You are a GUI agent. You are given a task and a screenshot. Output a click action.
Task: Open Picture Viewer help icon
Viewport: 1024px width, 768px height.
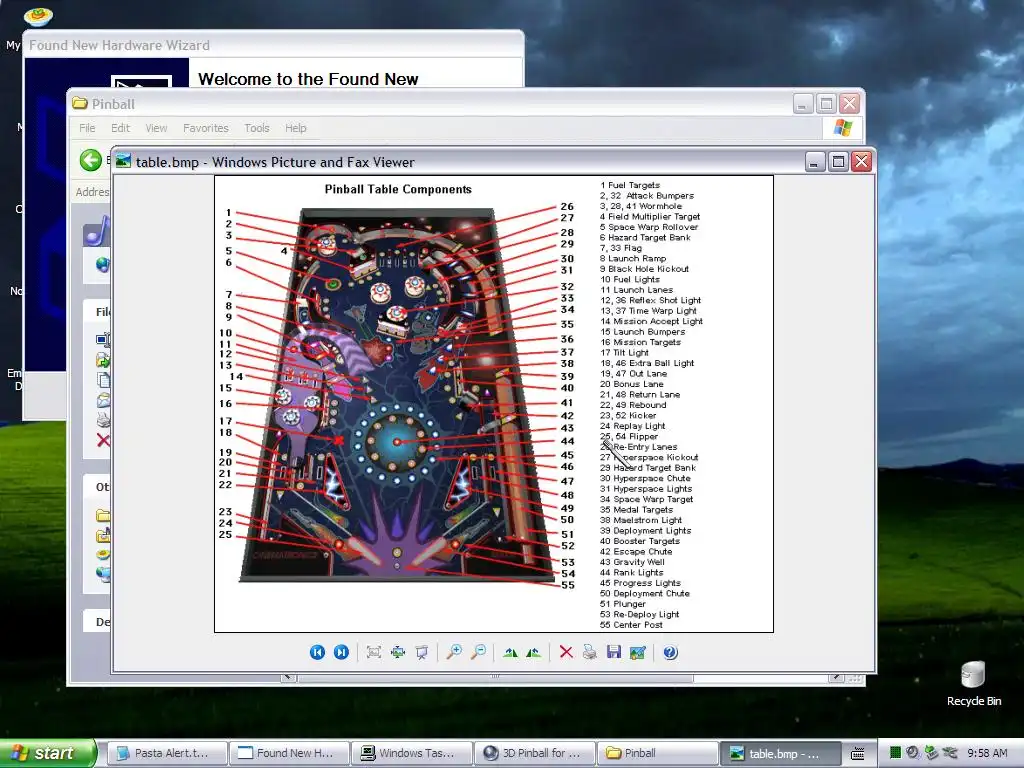pyautogui.click(x=670, y=652)
